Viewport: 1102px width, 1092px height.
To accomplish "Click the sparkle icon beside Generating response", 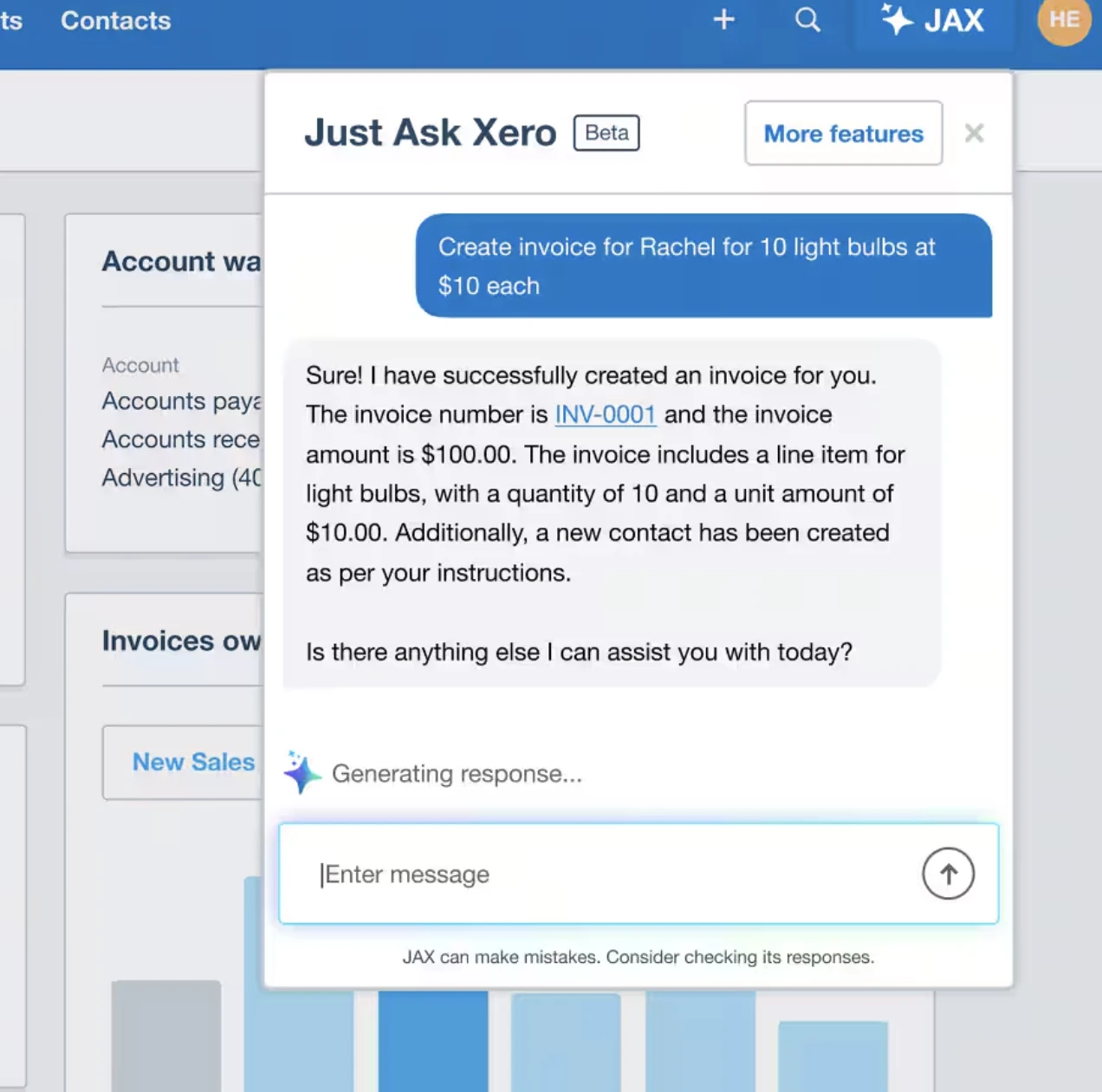I will coord(301,772).
